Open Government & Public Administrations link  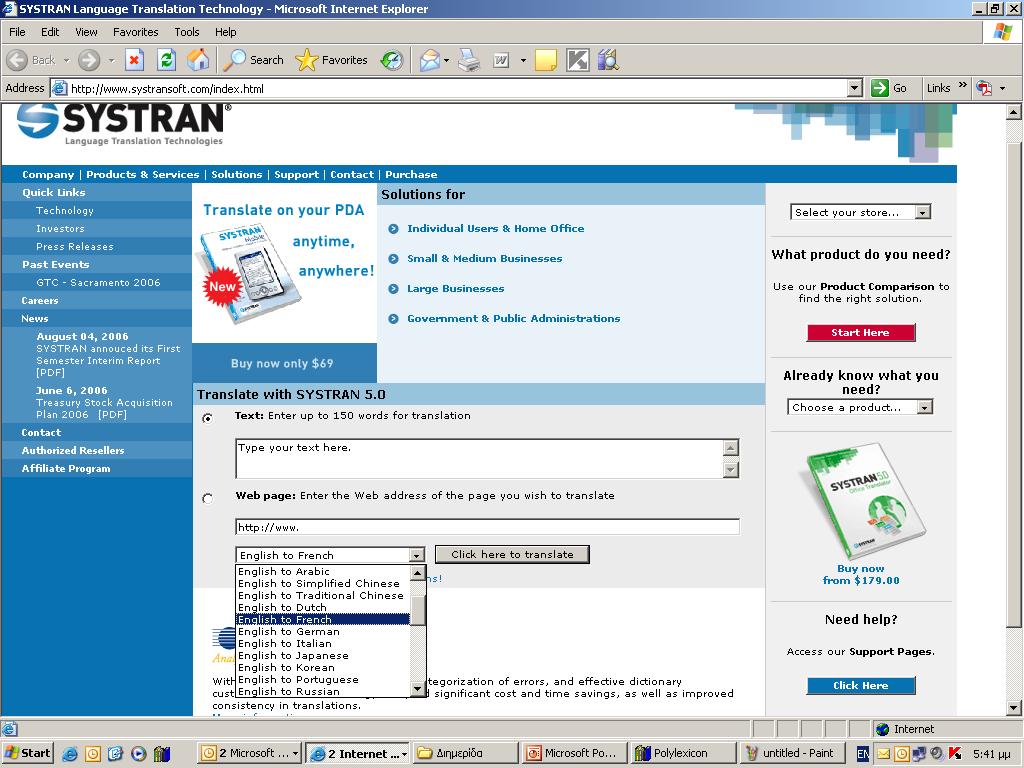[513, 319]
